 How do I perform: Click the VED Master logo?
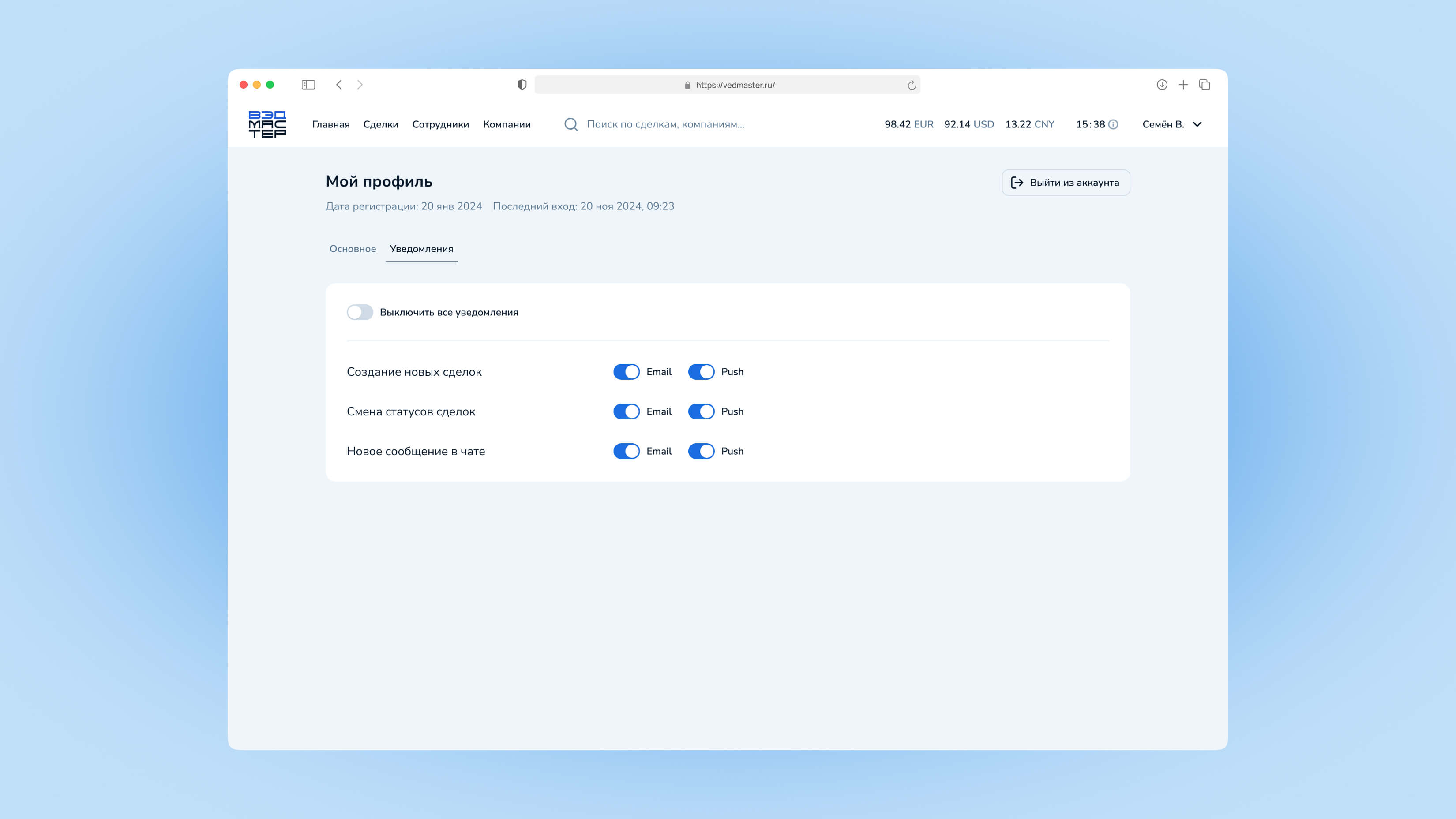[x=267, y=123]
